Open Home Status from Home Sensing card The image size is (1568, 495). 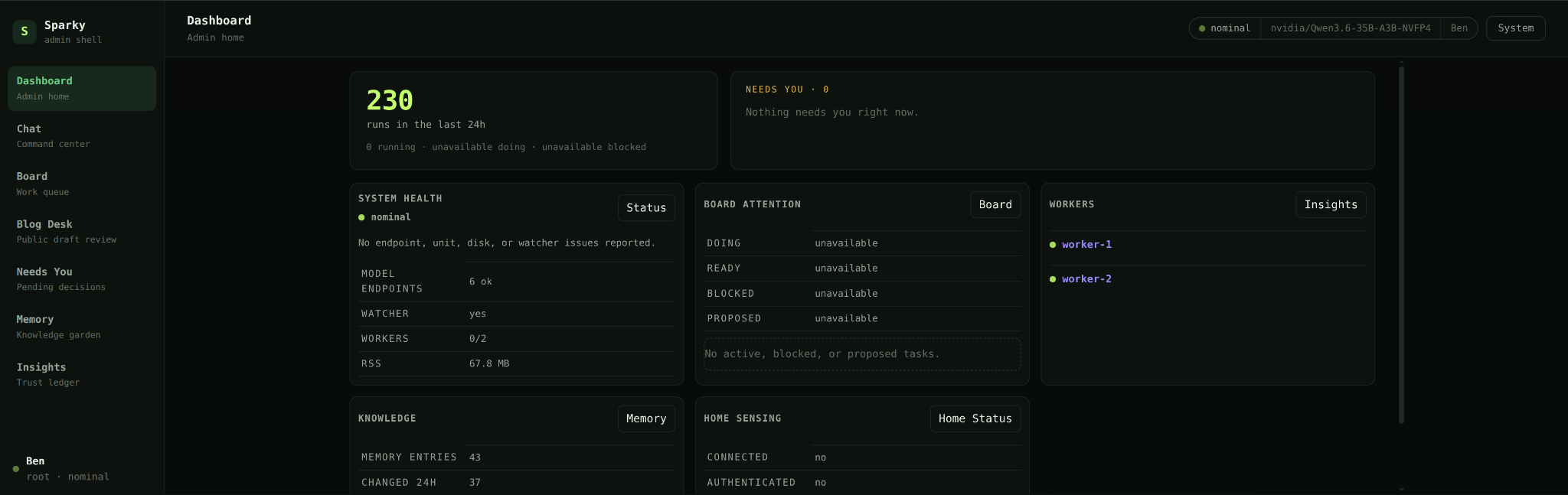point(975,418)
